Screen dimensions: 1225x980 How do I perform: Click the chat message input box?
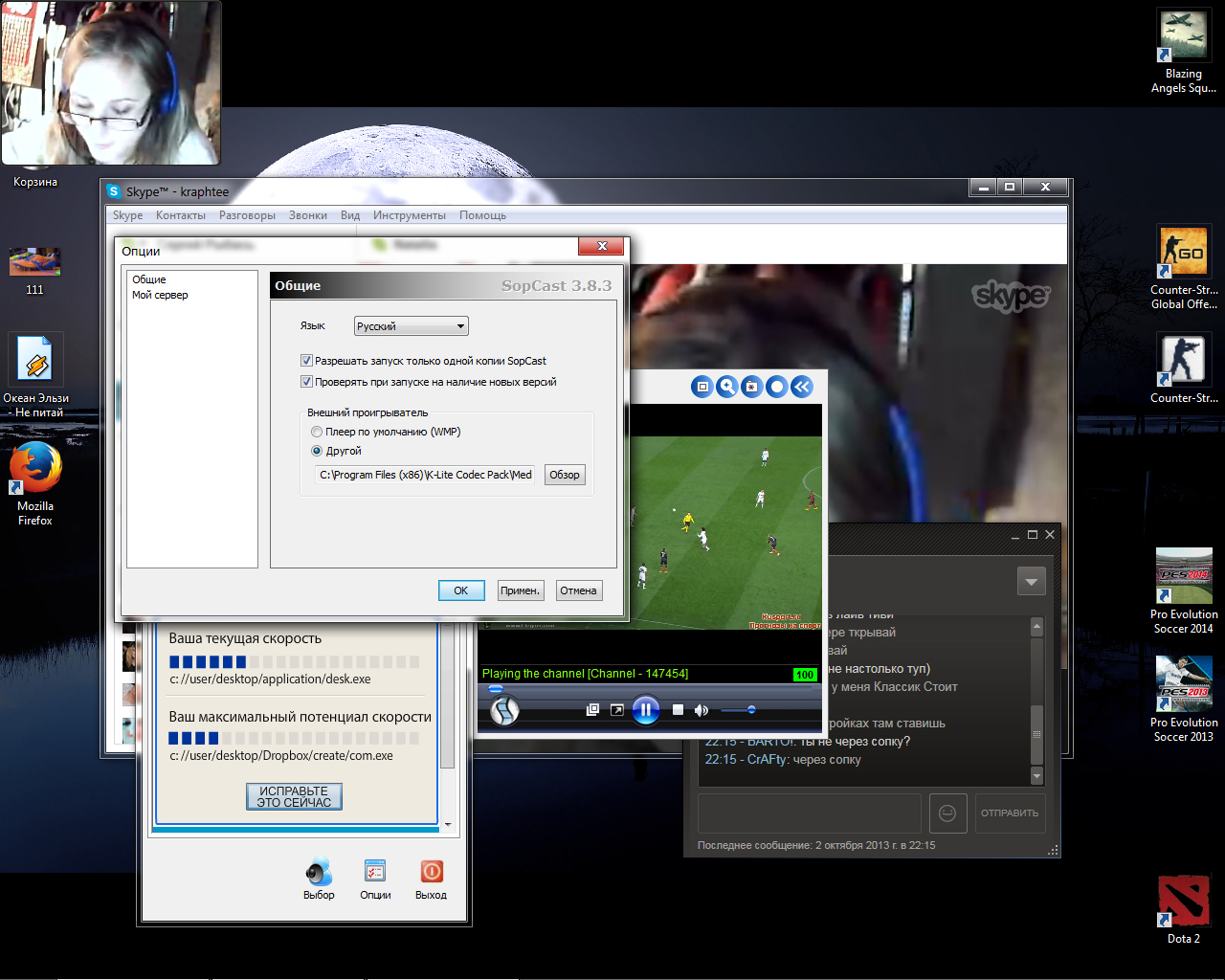[x=810, y=813]
